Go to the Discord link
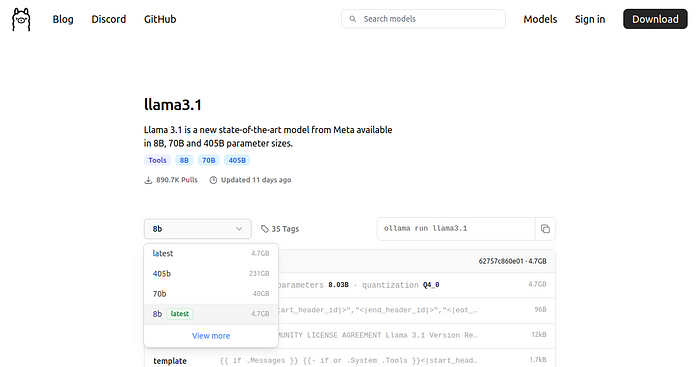Screen dimensions: 700x367 click(108, 19)
